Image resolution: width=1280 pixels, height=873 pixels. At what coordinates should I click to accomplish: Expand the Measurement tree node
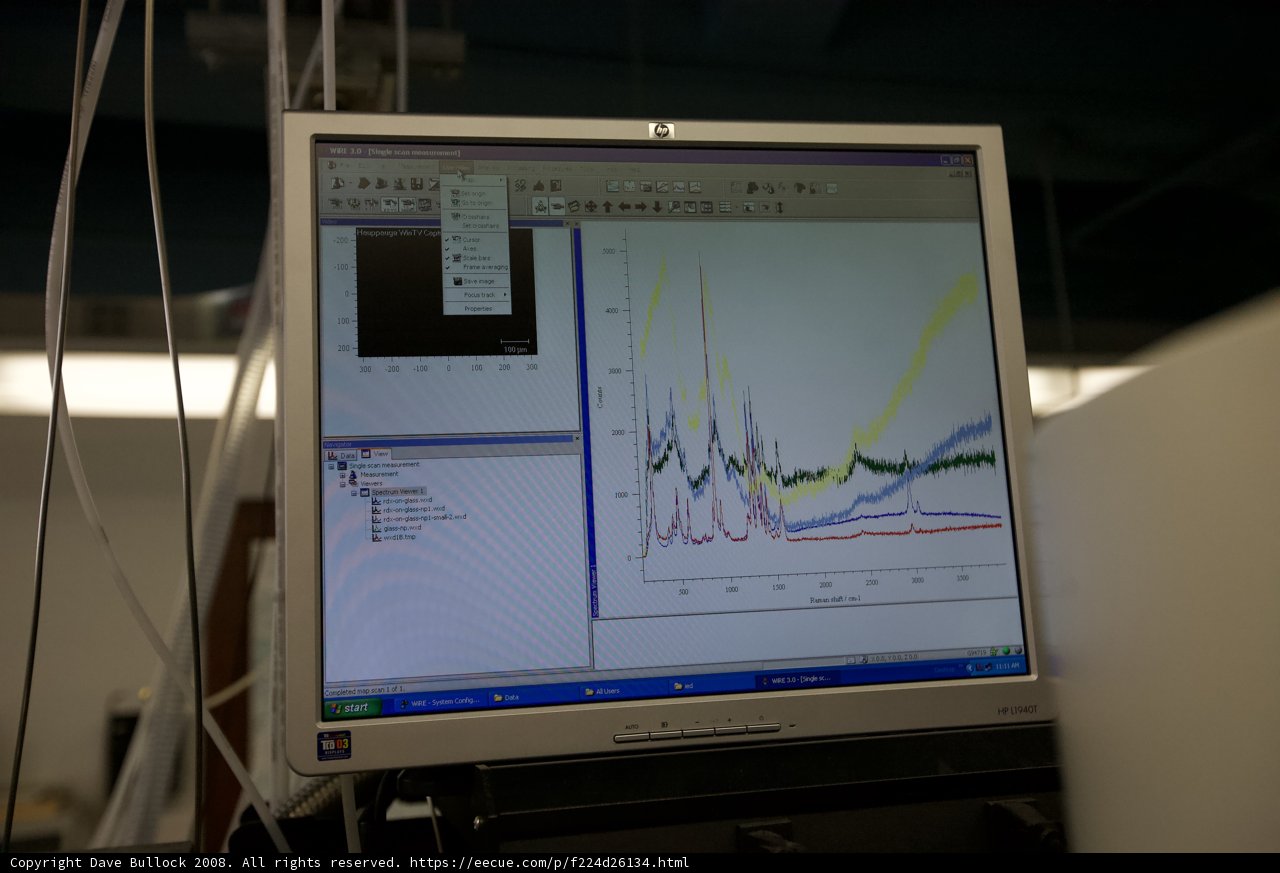[342, 475]
